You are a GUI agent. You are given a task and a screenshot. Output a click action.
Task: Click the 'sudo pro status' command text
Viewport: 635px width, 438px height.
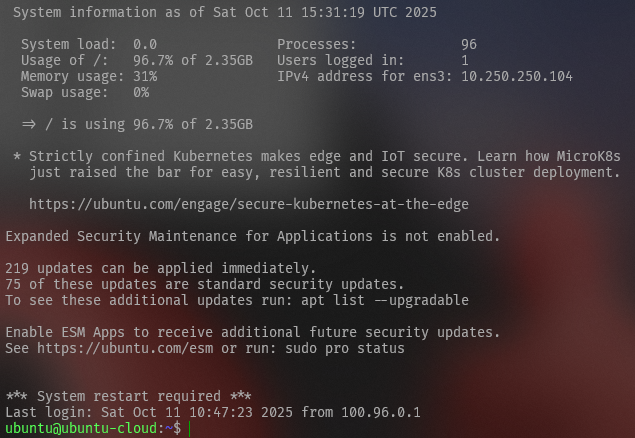345,349
